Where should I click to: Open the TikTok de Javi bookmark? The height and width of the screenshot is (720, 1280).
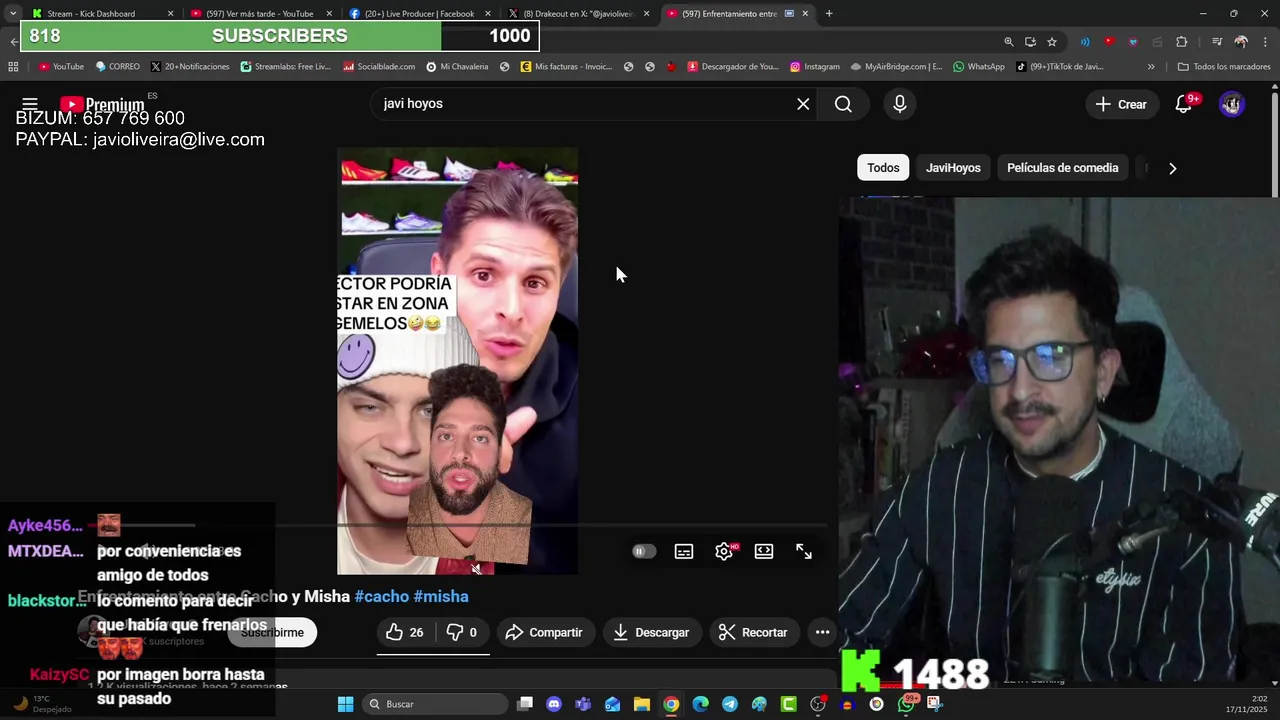[x=1060, y=67]
